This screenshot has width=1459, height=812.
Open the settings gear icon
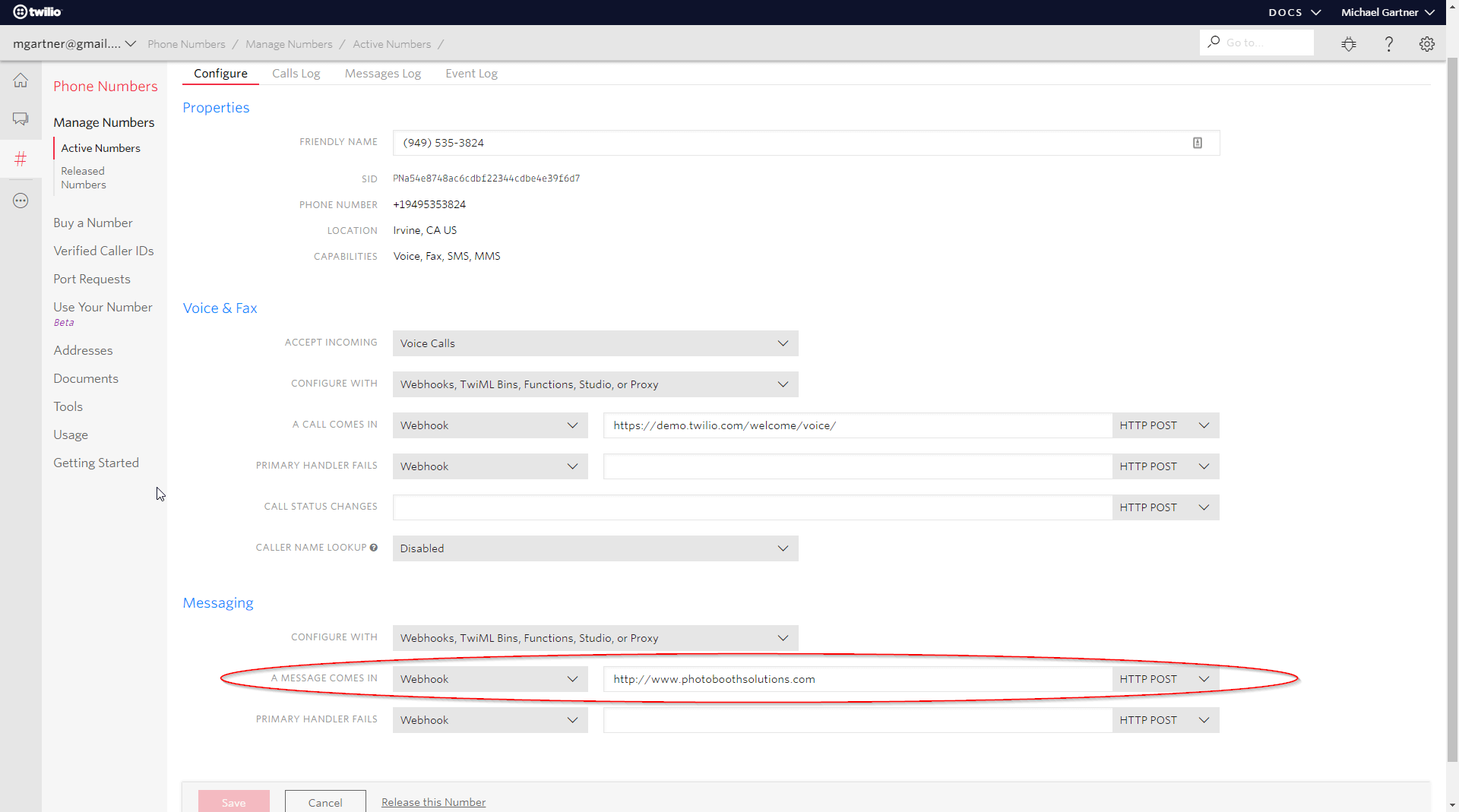[x=1427, y=44]
